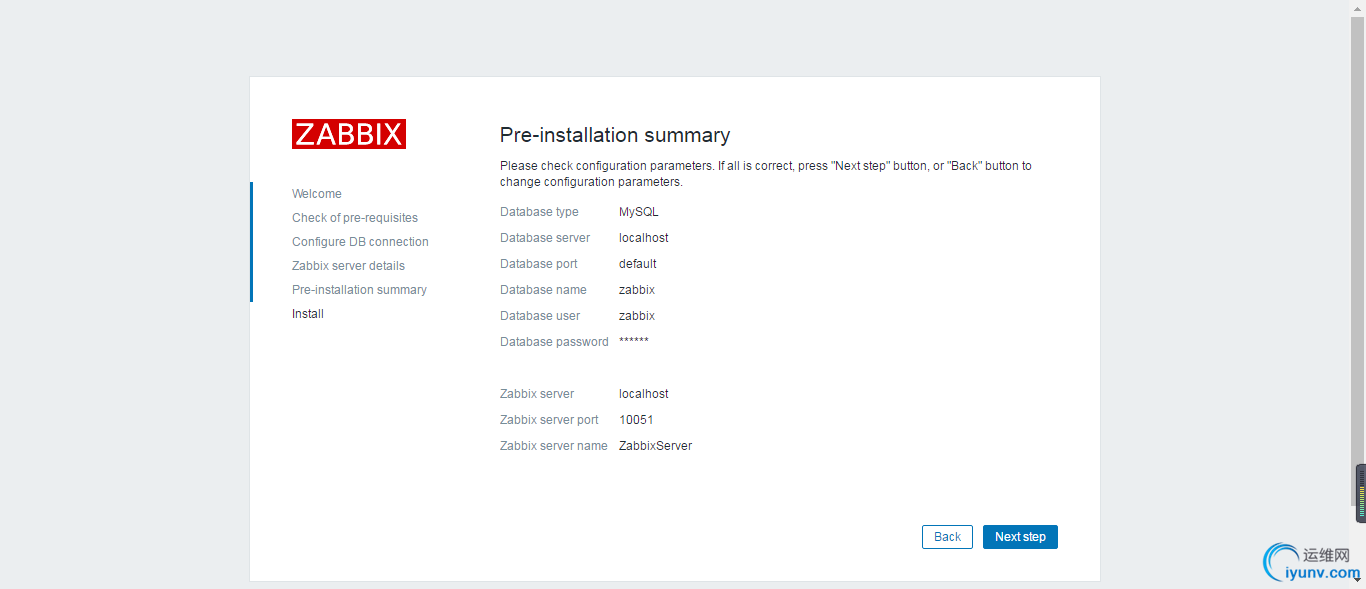The image size is (1366, 589).
Task: Click the ZABBIX logo
Action: coord(349,134)
